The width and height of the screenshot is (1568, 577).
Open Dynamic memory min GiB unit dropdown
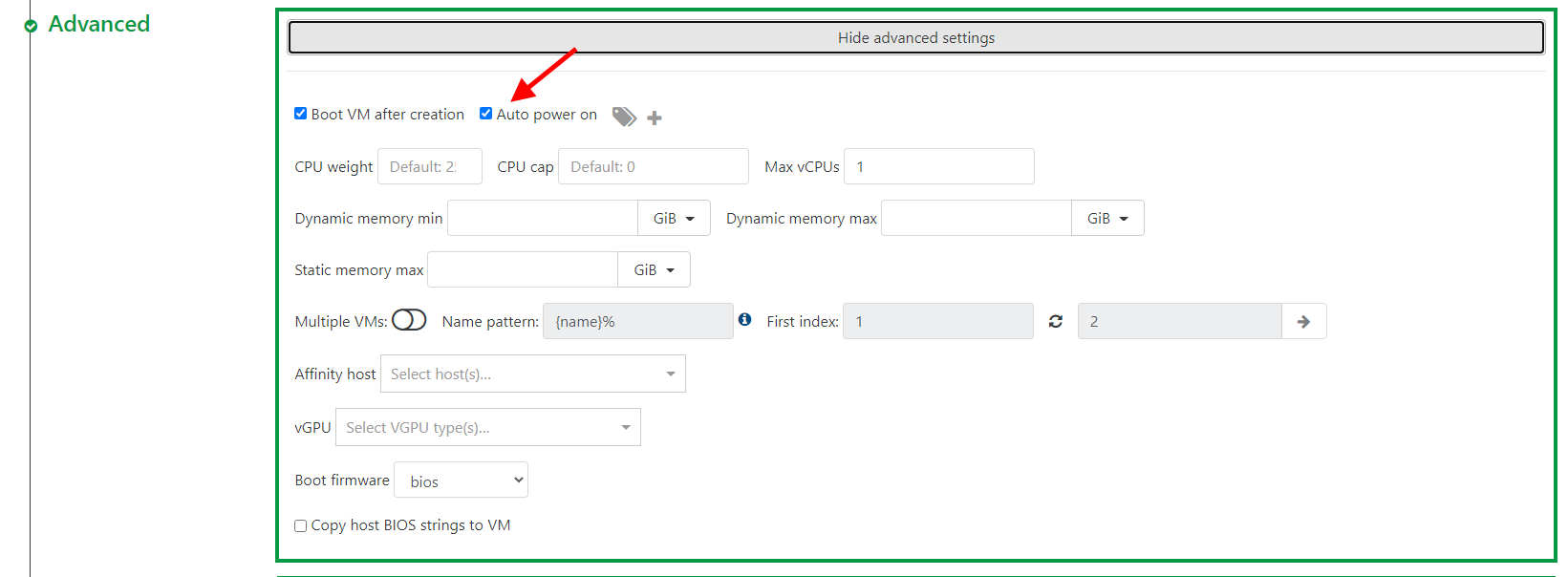pyautogui.click(x=674, y=219)
